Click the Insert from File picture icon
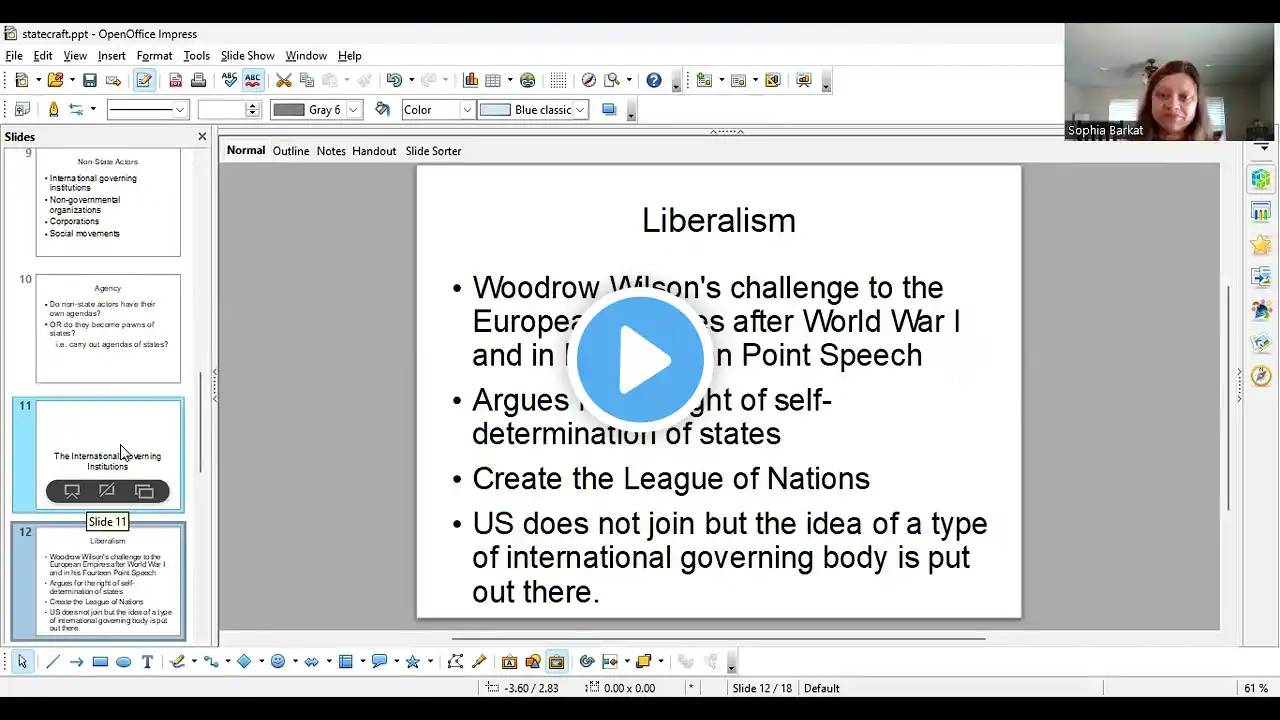 (533, 661)
